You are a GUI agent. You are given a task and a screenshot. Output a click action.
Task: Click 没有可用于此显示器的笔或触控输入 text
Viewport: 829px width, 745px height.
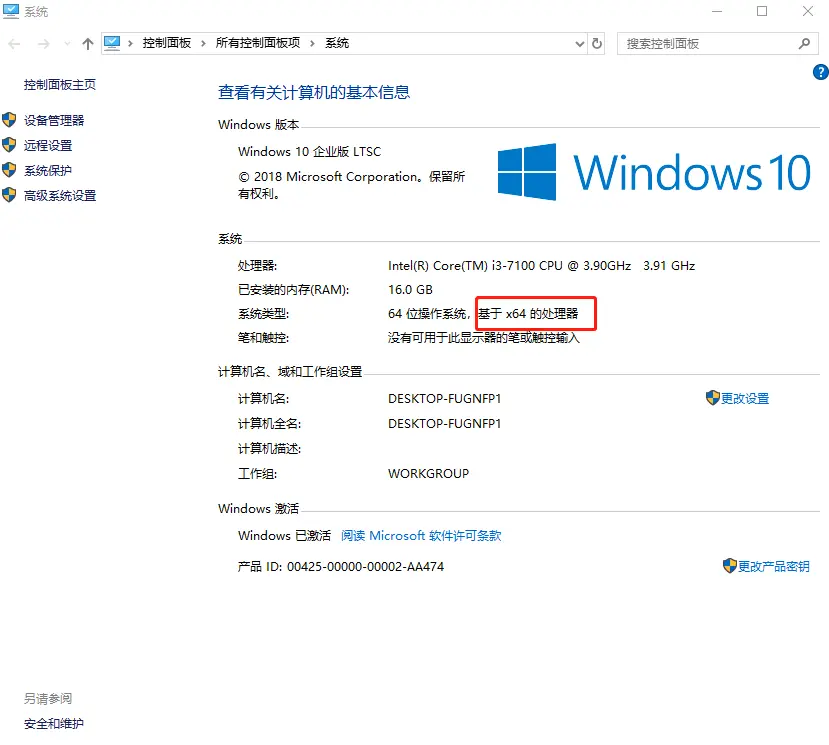pos(484,338)
